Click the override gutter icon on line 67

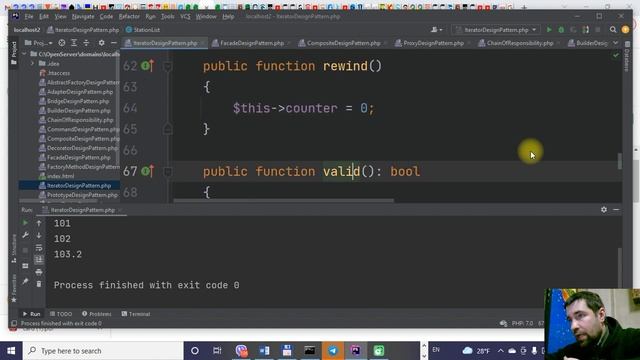[147, 171]
